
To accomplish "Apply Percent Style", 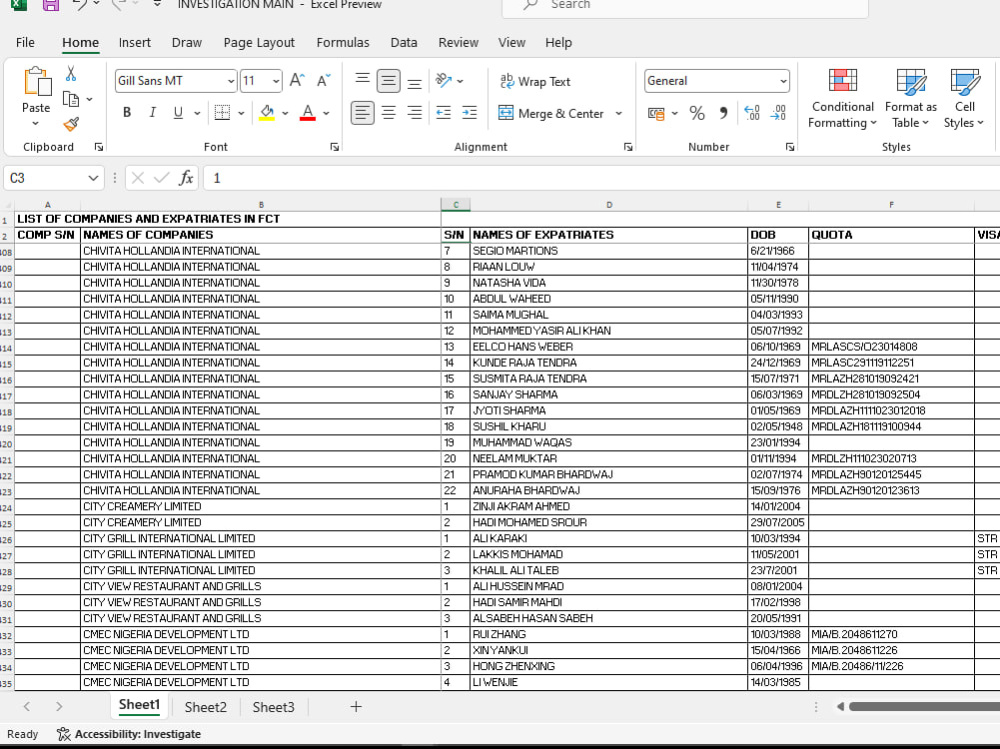I will point(697,114).
